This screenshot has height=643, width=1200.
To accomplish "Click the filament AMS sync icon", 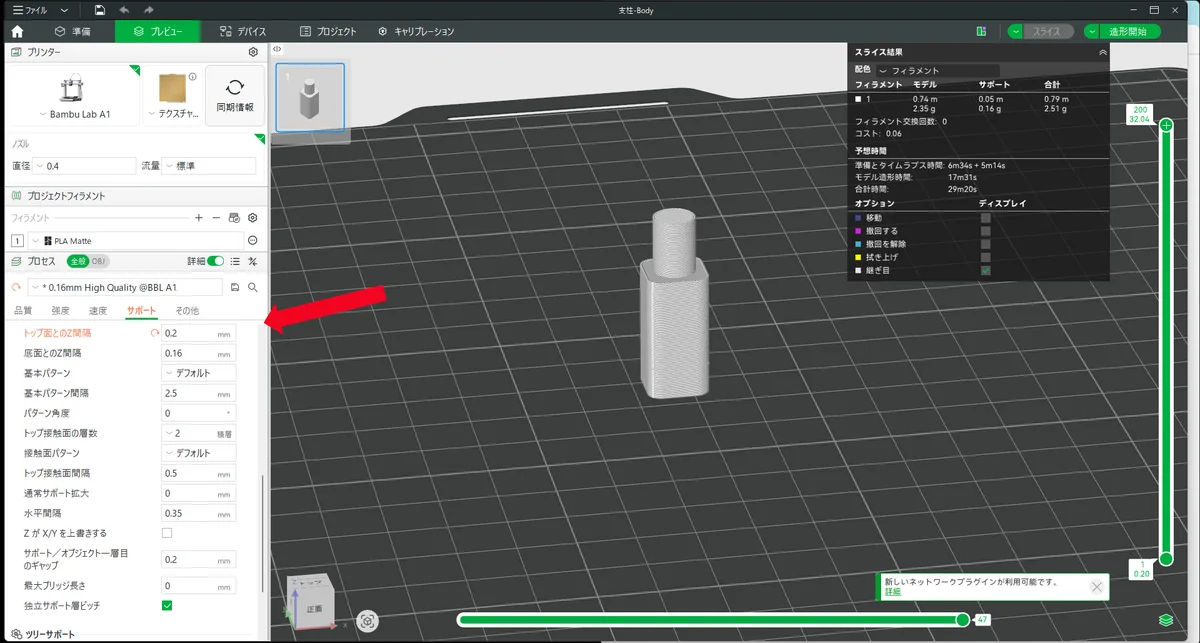I will [234, 217].
